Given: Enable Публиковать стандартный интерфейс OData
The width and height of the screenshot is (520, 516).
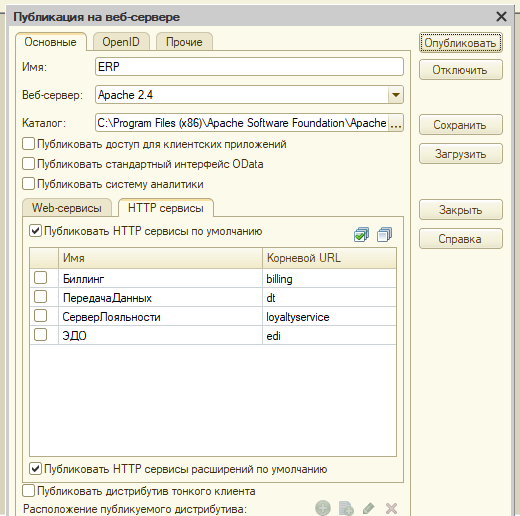Looking at the screenshot, I should [28, 164].
